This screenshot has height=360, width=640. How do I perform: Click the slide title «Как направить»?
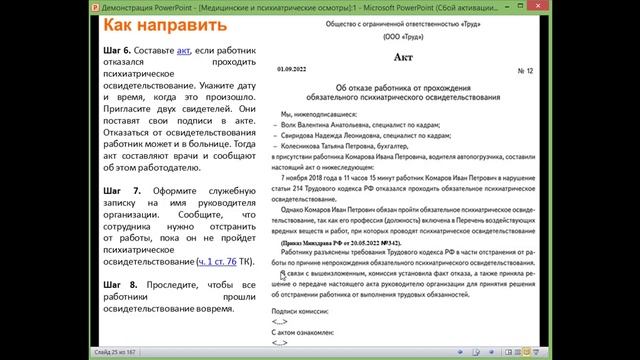[165, 25]
